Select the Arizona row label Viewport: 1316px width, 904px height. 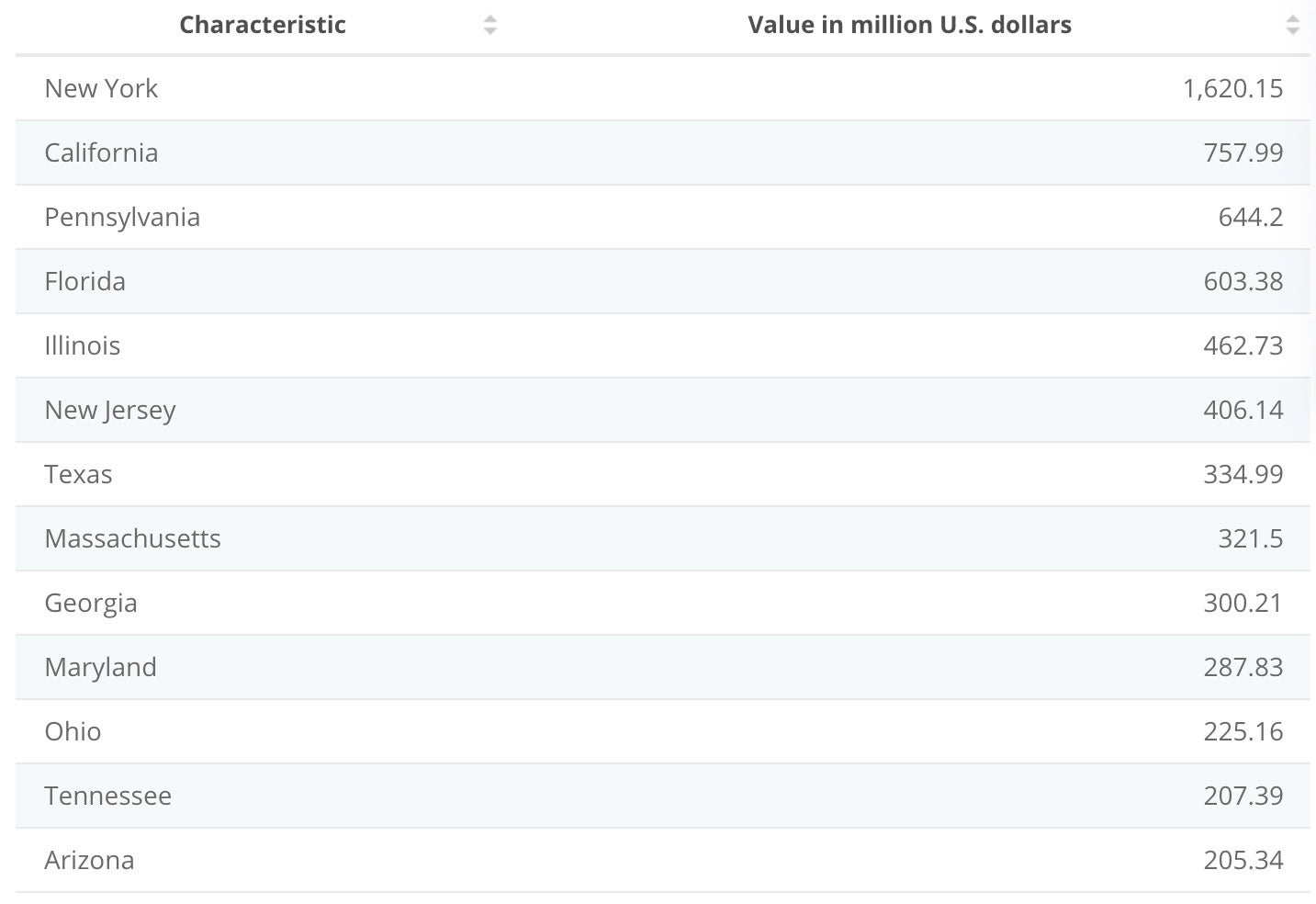(89, 860)
